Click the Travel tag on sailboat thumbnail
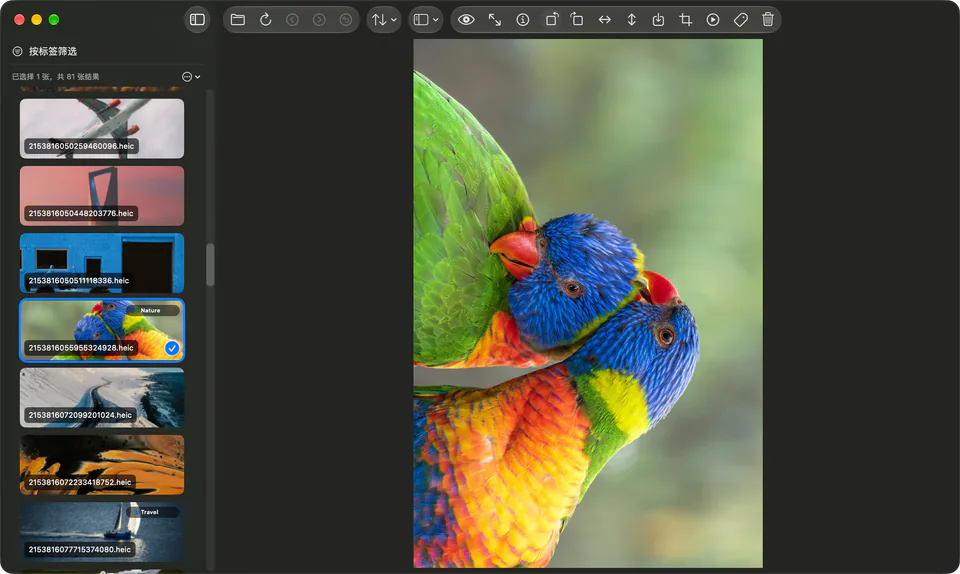This screenshot has width=960, height=574. [x=149, y=512]
